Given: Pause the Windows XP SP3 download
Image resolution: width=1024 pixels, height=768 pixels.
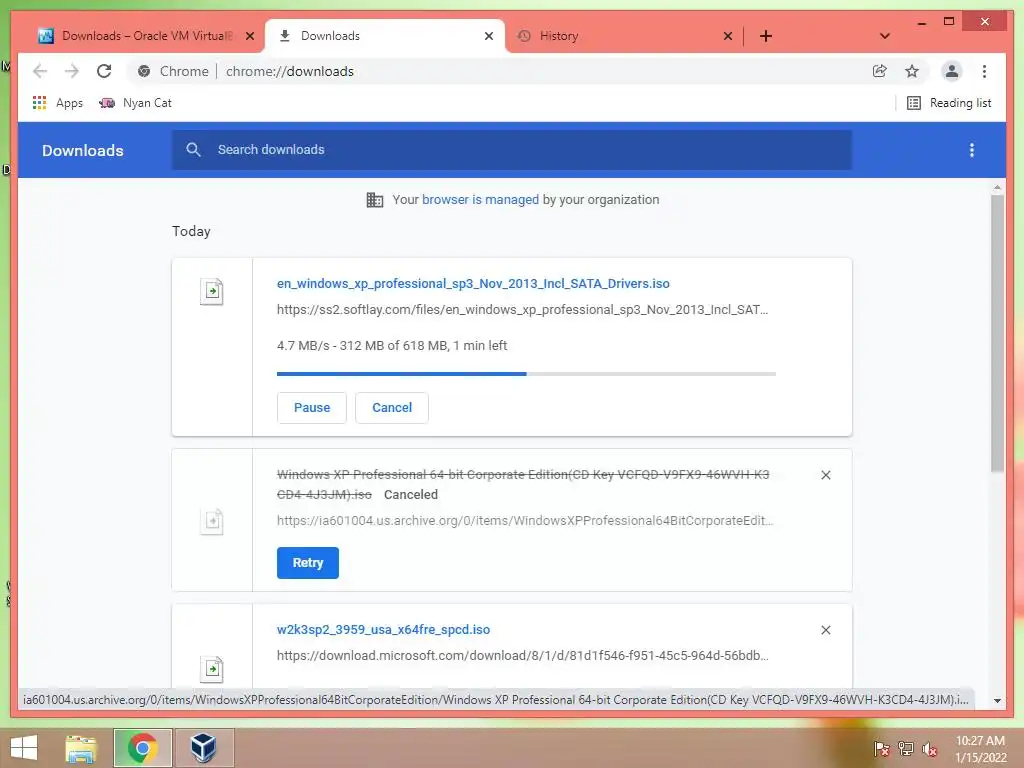Looking at the screenshot, I should (x=312, y=408).
